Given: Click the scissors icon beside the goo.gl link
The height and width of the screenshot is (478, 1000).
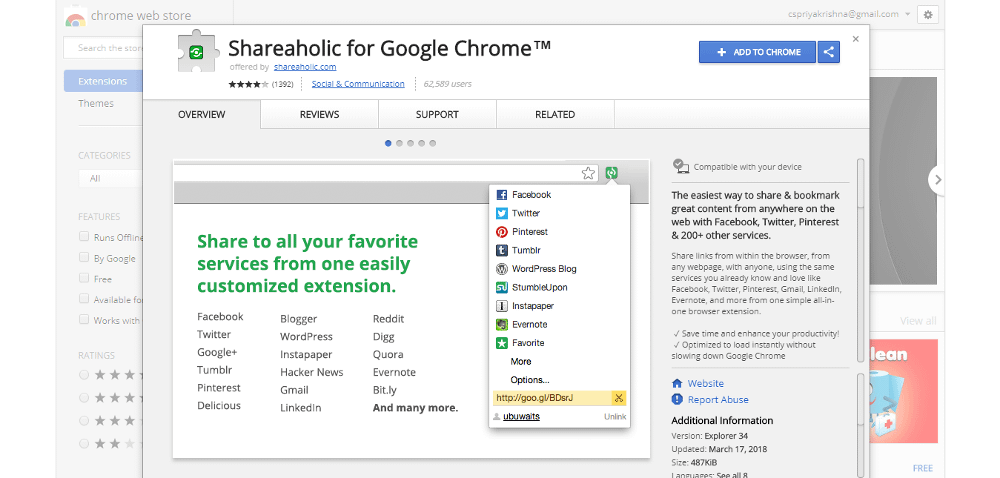Looking at the screenshot, I should [x=619, y=398].
